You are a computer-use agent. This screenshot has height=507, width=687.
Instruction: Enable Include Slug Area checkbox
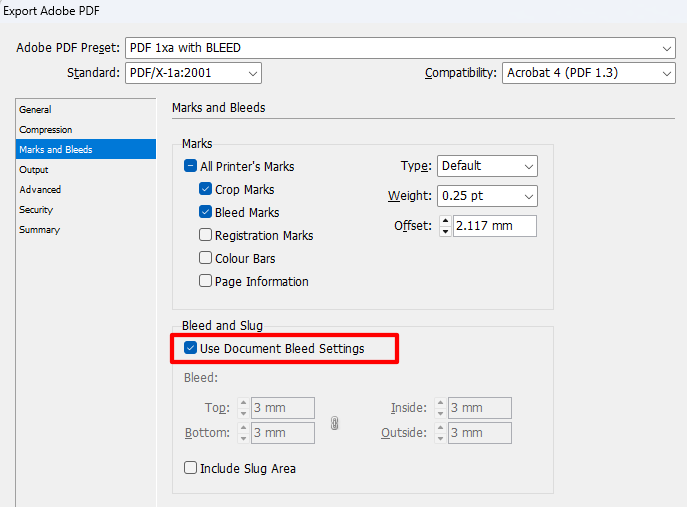[190, 468]
